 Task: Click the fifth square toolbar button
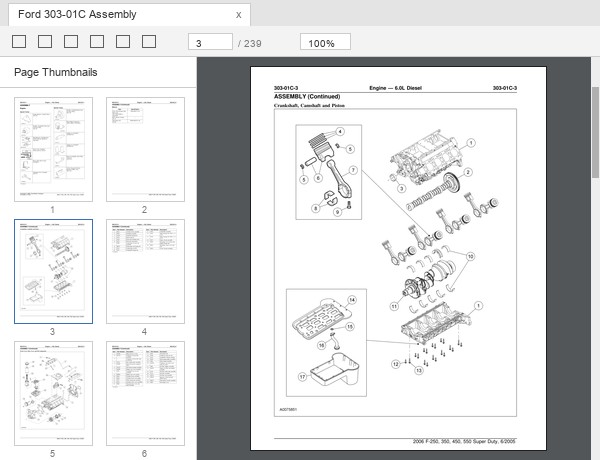[x=123, y=42]
